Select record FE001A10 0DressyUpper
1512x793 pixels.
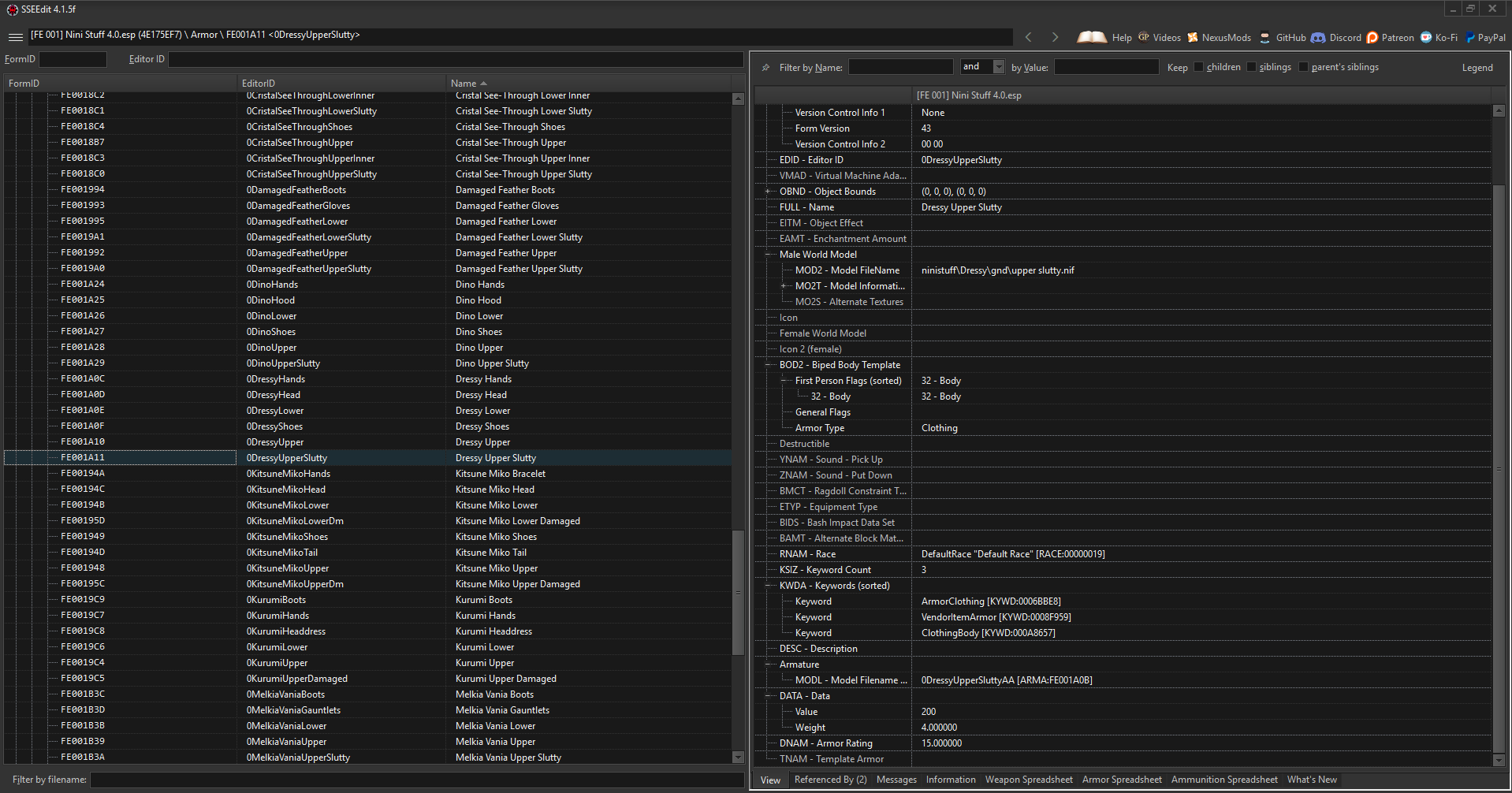point(367,442)
